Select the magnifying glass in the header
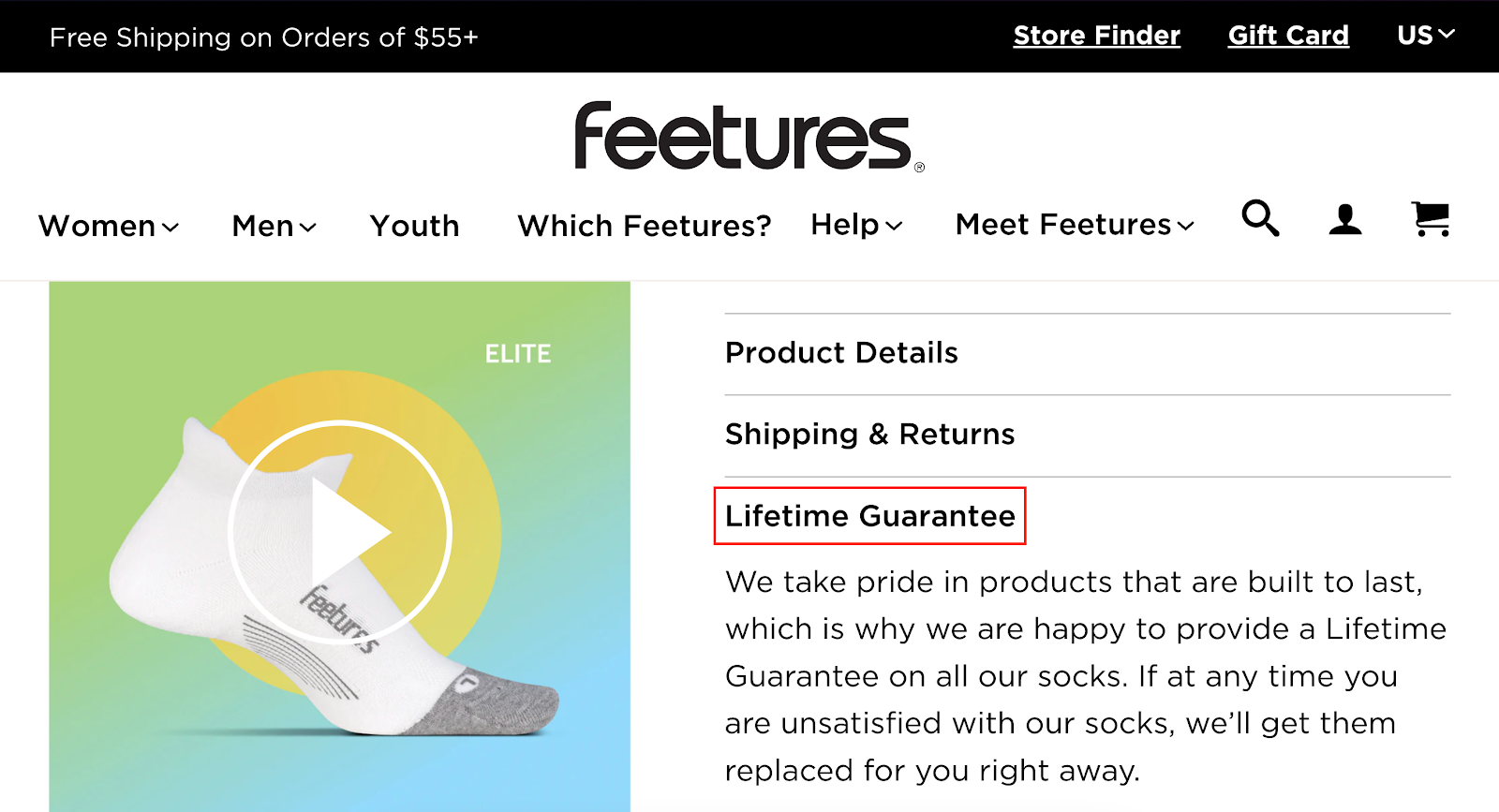 [1259, 221]
